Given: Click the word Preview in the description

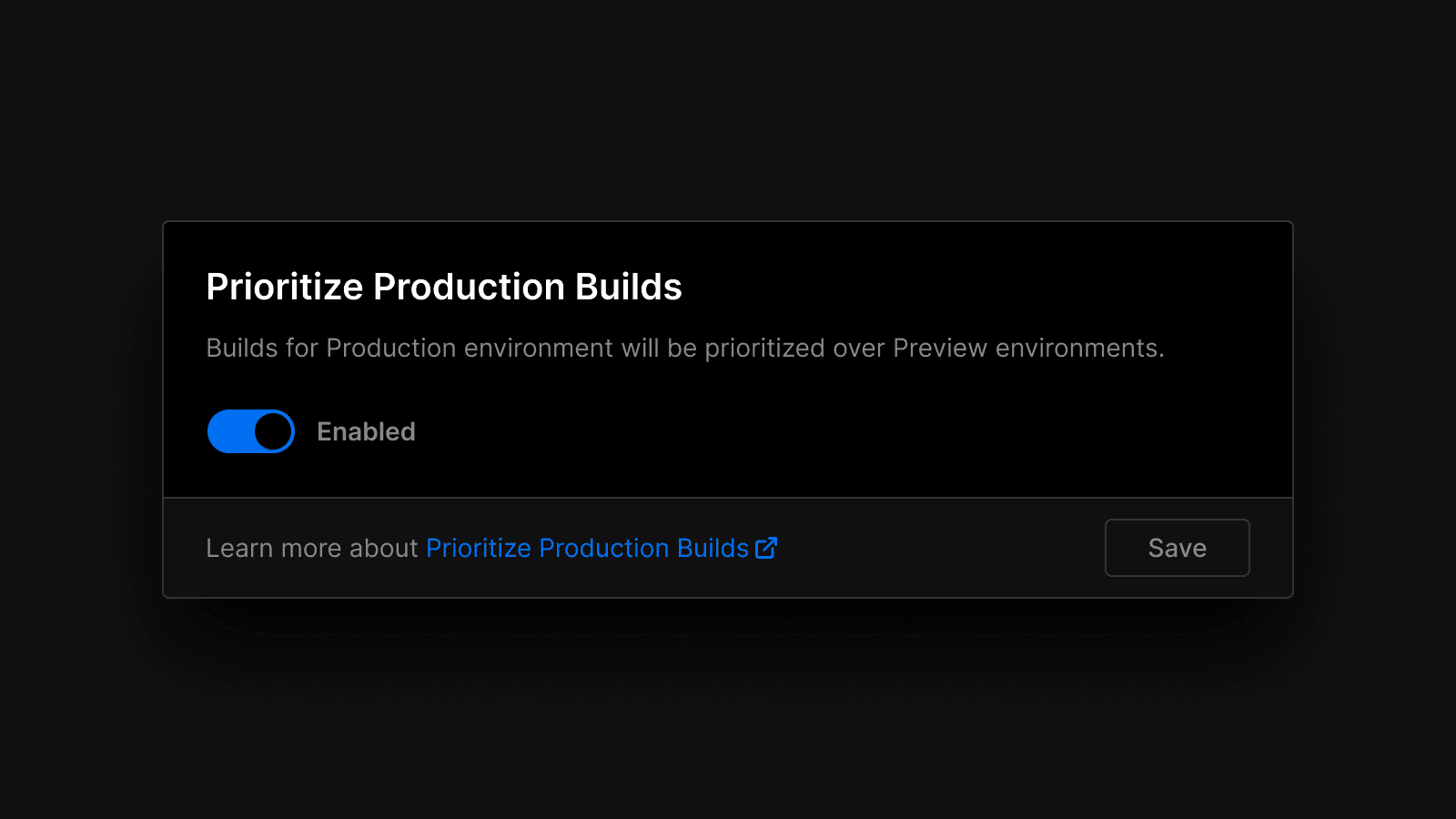Looking at the screenshot, I should coord(939,349).
